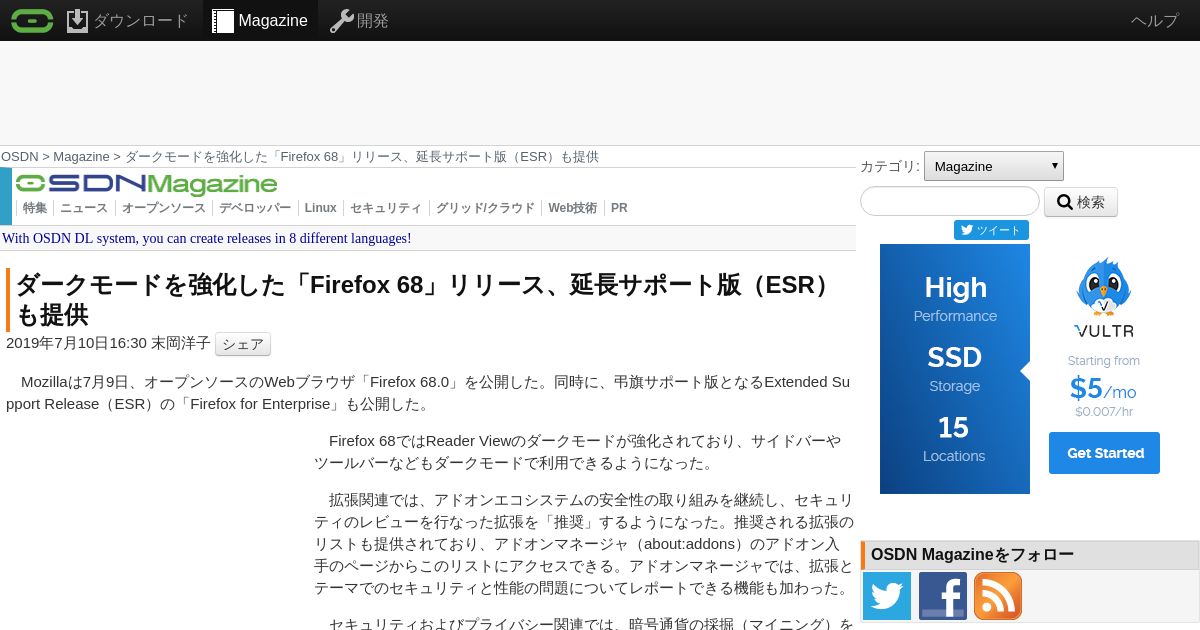Click the 検索 search button
This screenshot has width=1200, height=630.
[1081, 202]
